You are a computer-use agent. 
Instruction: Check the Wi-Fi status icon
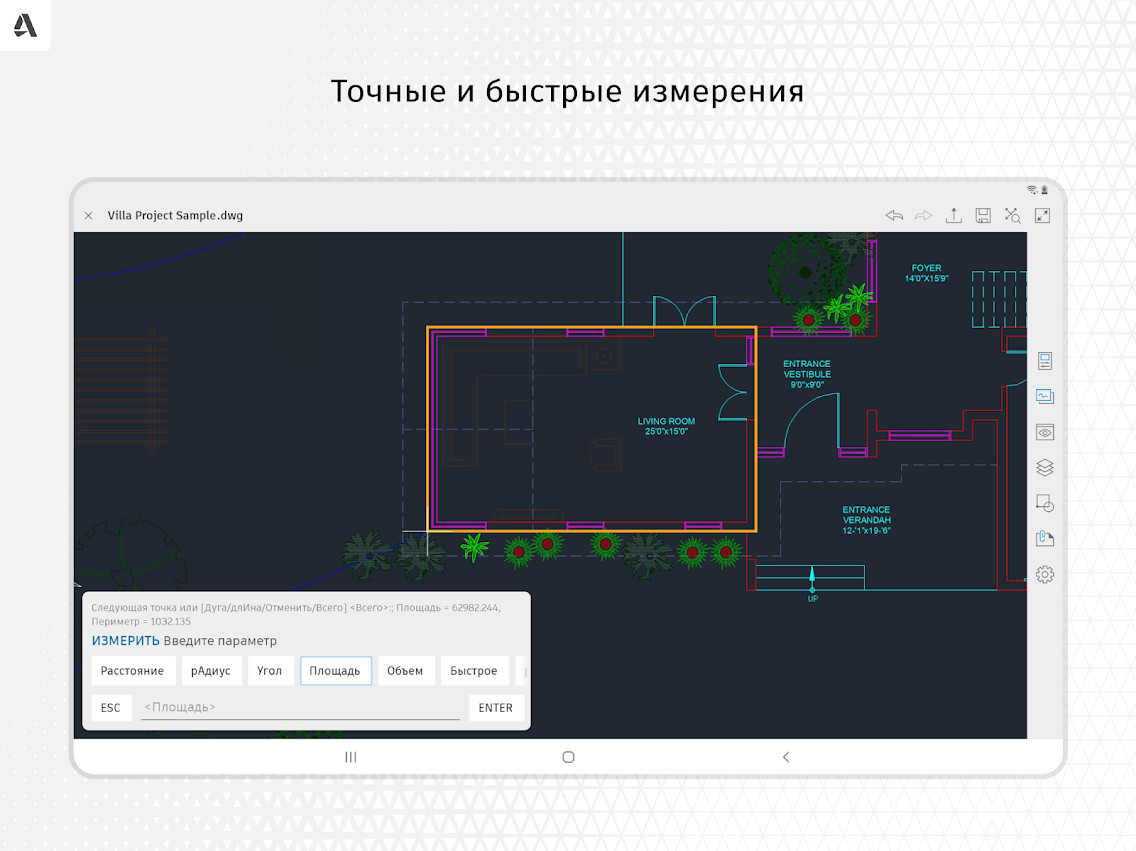[x=1032, y=190]
